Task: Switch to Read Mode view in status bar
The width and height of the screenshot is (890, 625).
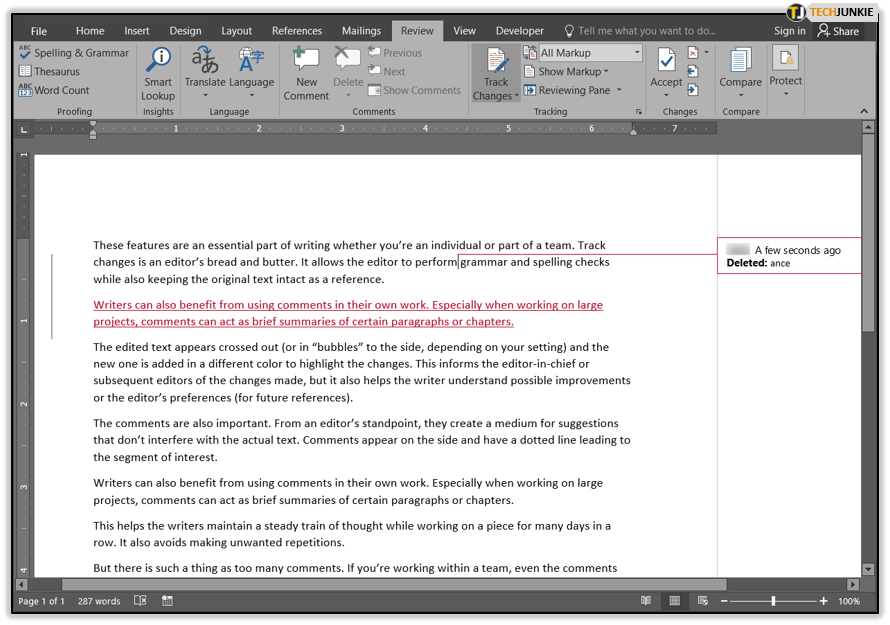Action: pyautogui.click(x=646, y=601)
